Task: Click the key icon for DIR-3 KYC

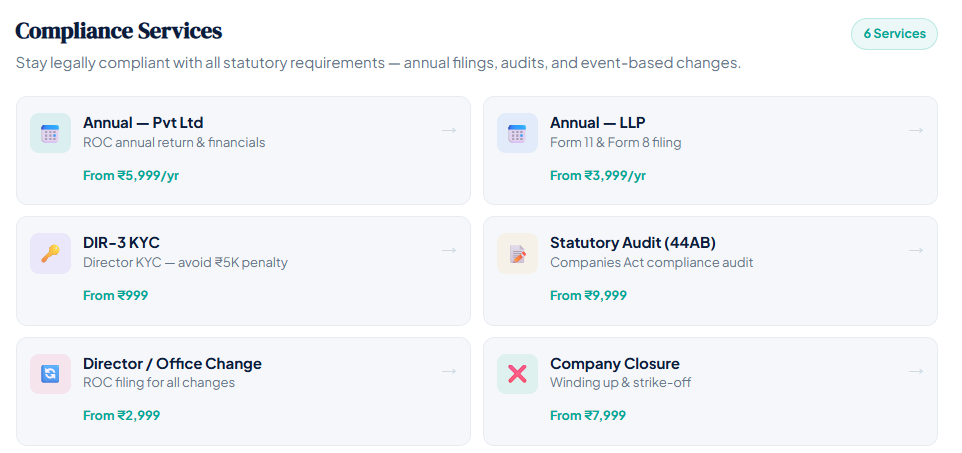Action: (50, 253)
